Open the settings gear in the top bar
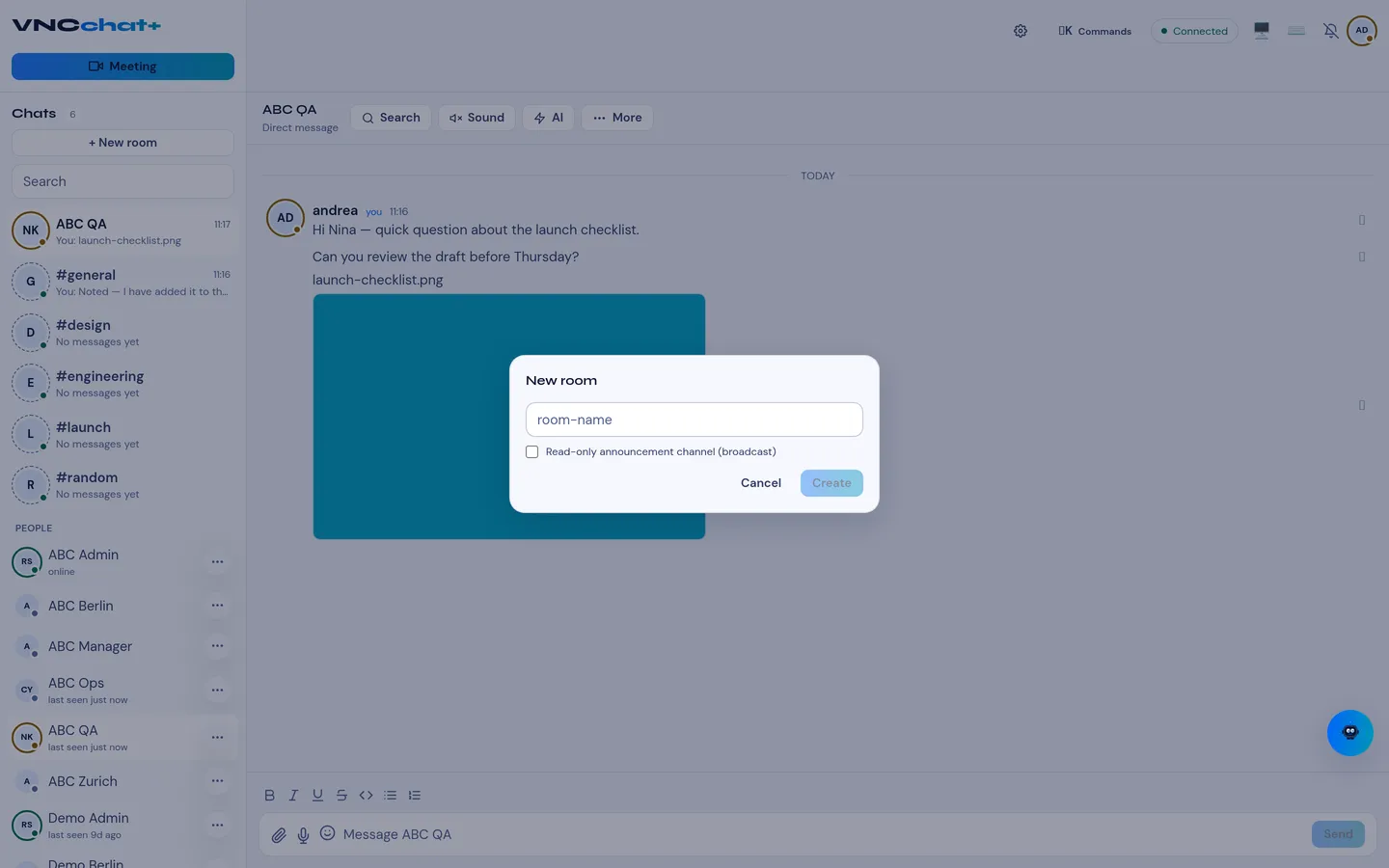This screenshot has width=1389, height=868. click(x=1021, y=31)
